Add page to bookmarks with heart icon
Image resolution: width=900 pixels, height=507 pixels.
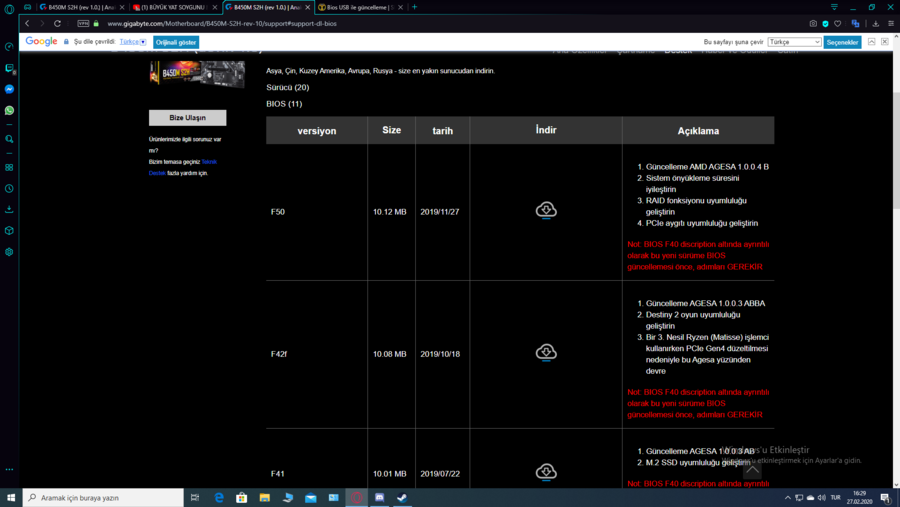(x=838, y=24)
